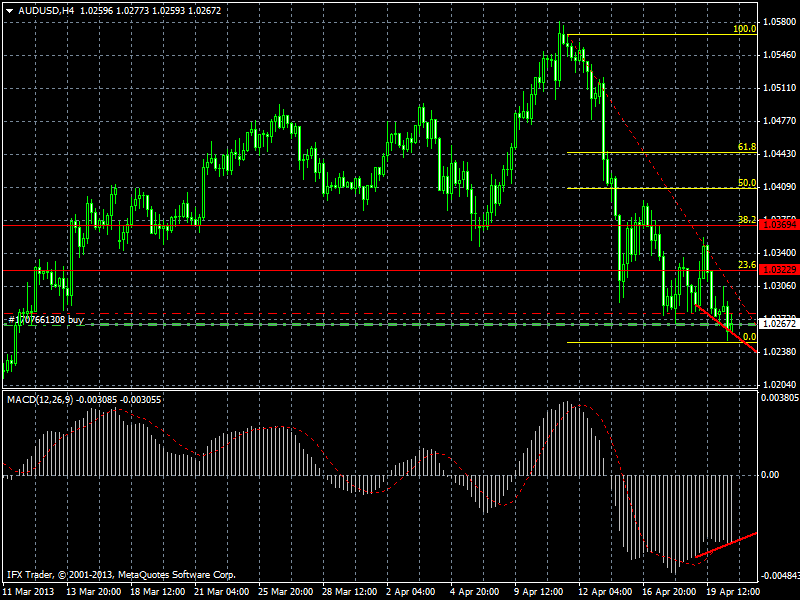Click the 19 Apr 12:00 time label
Viewport: 800px width, 600px height.
coord(733,592)
